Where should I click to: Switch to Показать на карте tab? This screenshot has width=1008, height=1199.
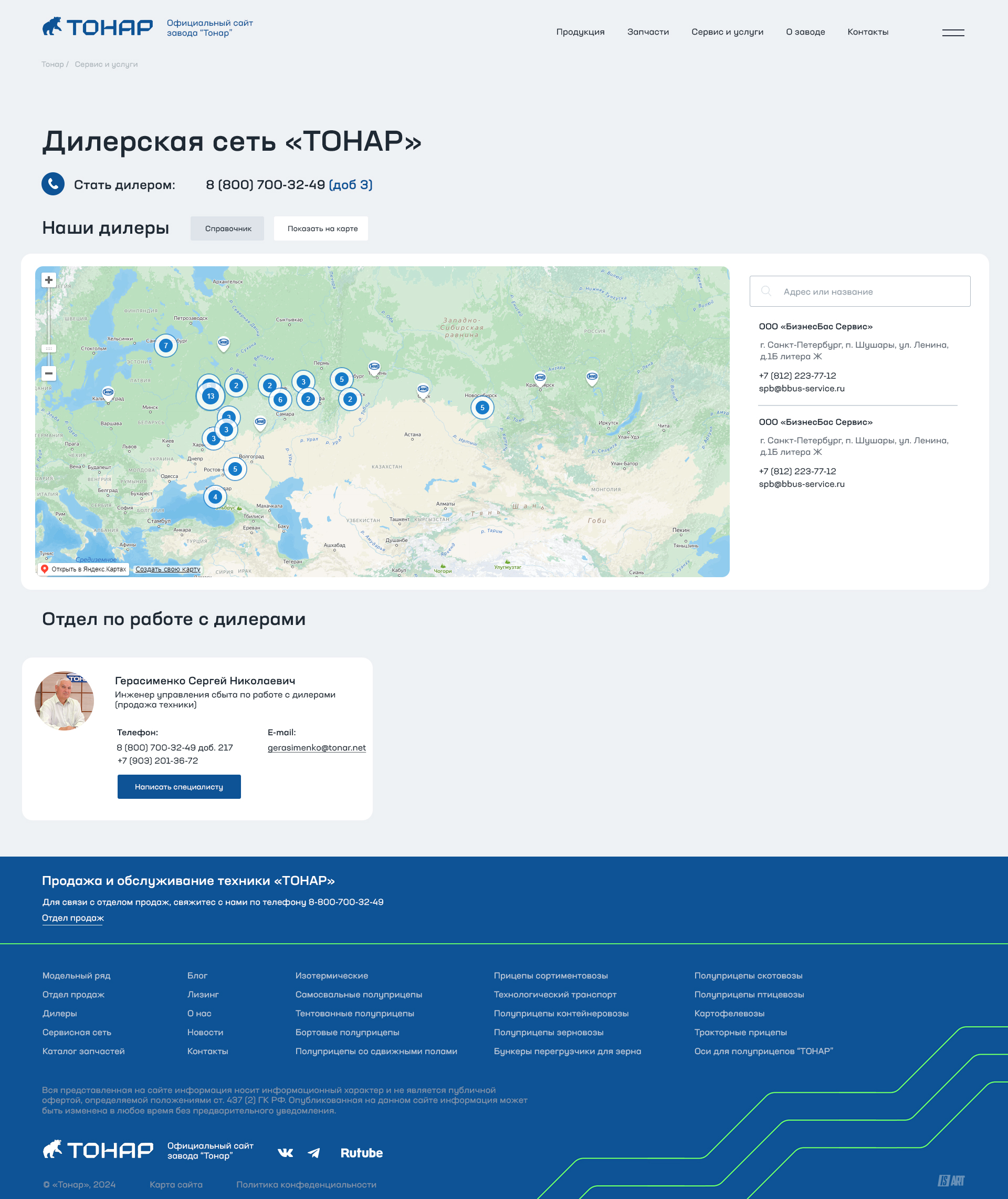[321, 228]
